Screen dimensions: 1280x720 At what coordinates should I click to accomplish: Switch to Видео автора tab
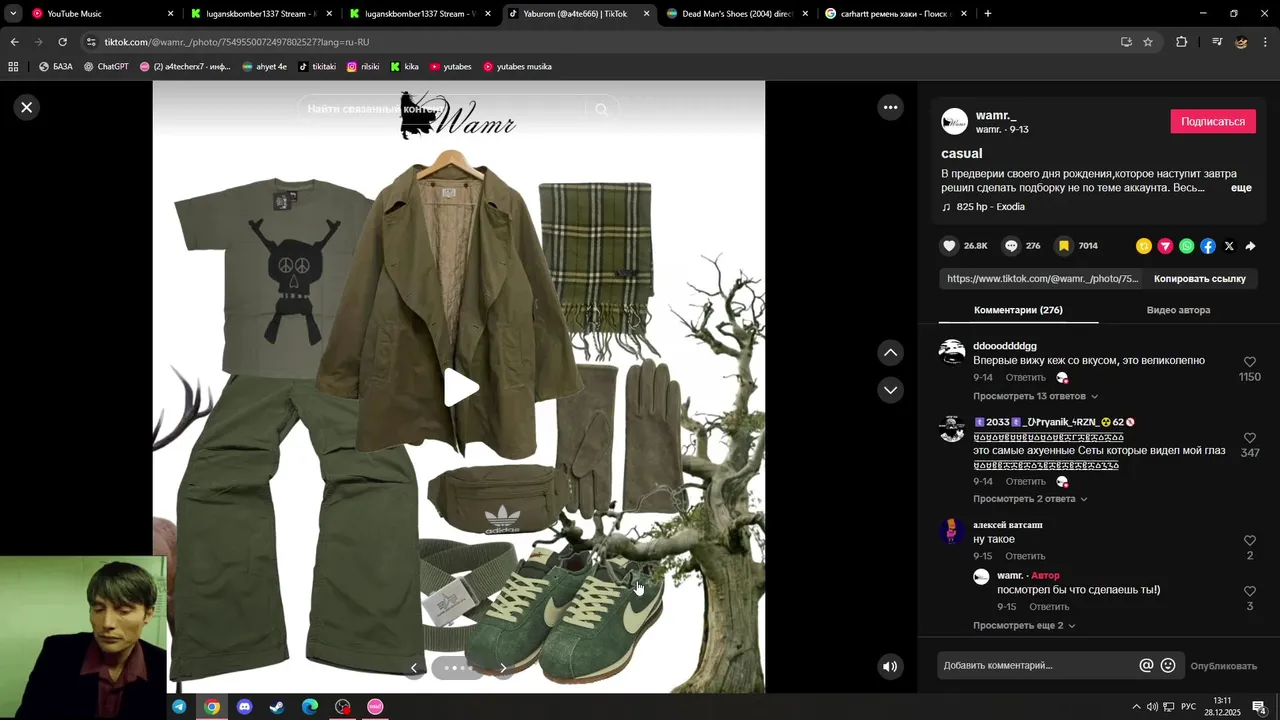pos(1178,310)
